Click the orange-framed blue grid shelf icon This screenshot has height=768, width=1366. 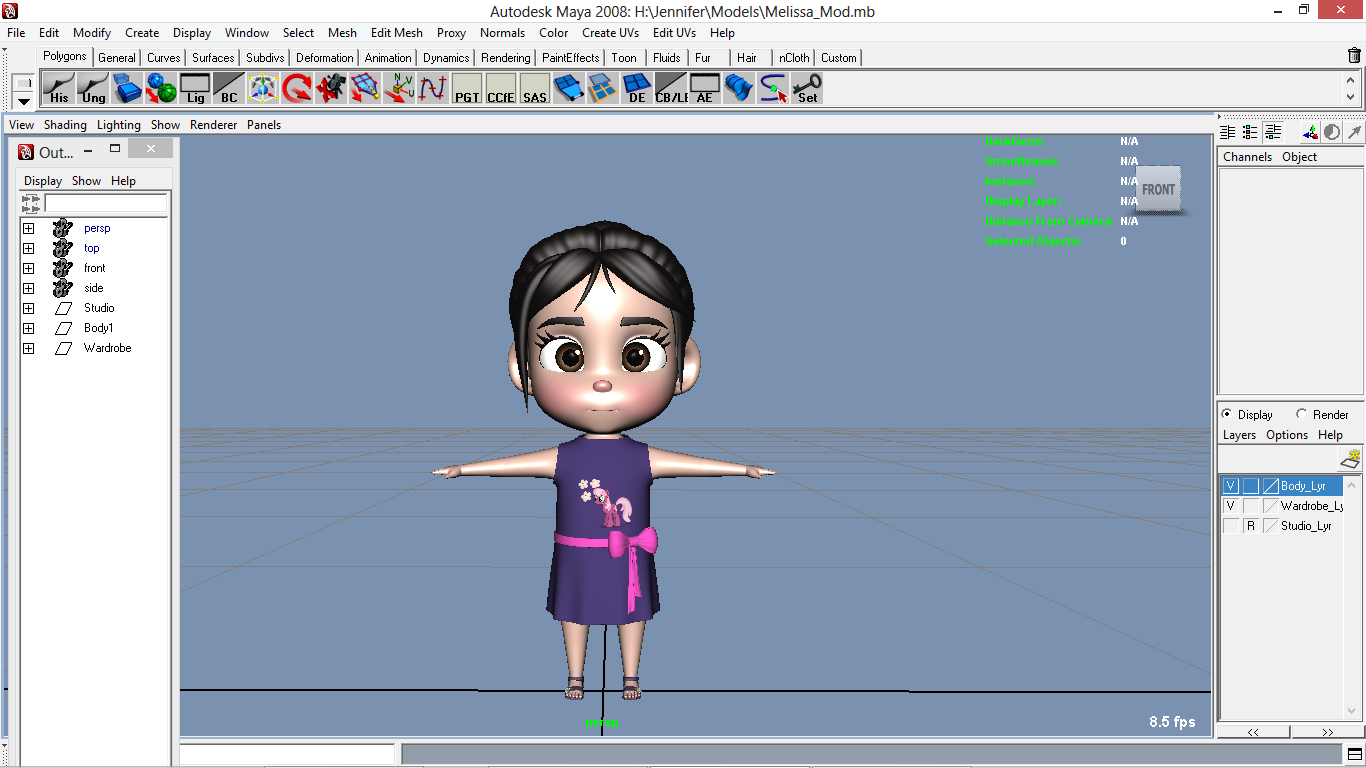[603, 88]
